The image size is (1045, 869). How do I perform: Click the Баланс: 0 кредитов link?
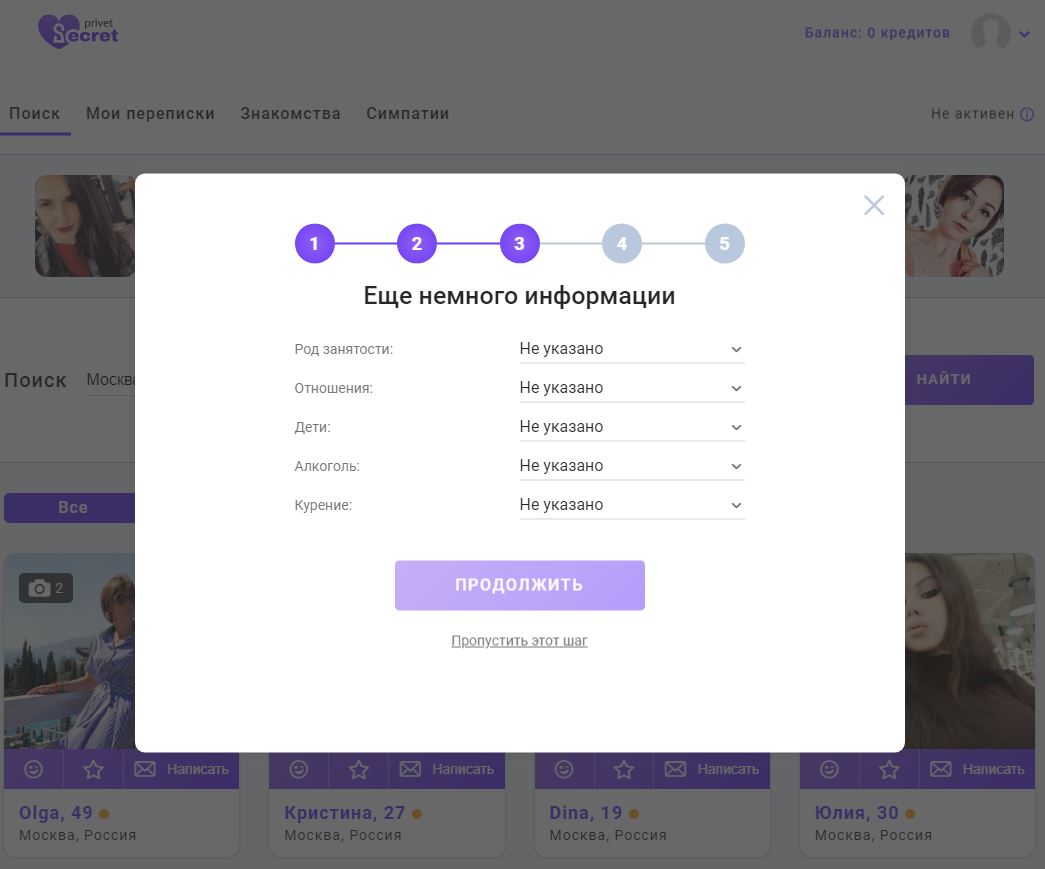click(x=877, y=33)
